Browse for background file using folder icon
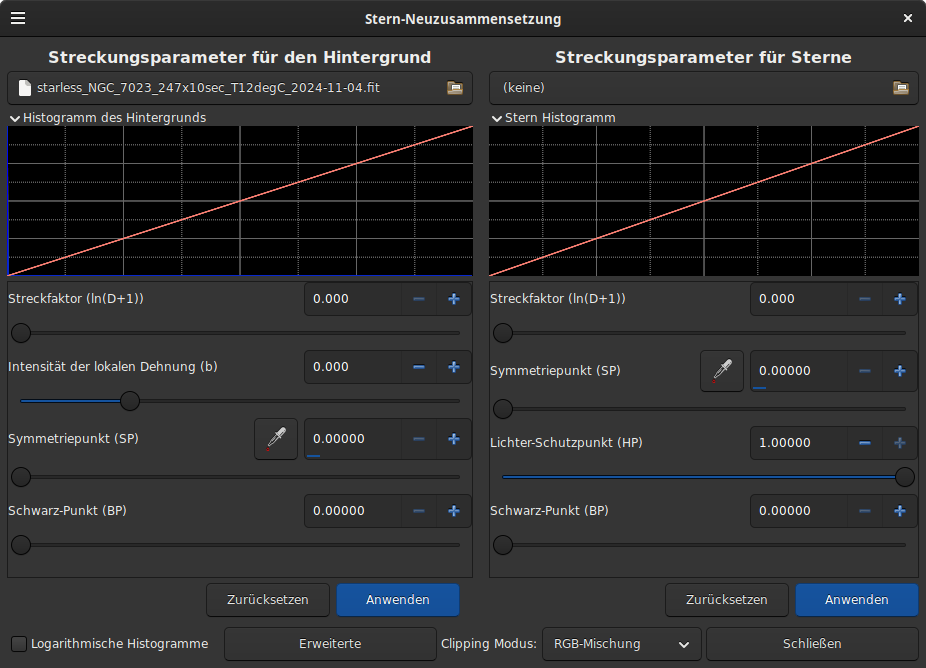This screenshot has height=668, width=926. click(x=454, y=88)
